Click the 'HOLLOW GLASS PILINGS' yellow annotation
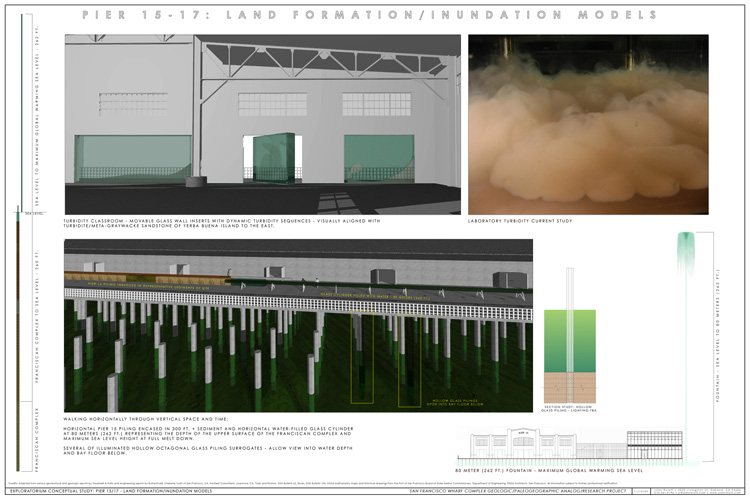 click(x=454, y=402)
